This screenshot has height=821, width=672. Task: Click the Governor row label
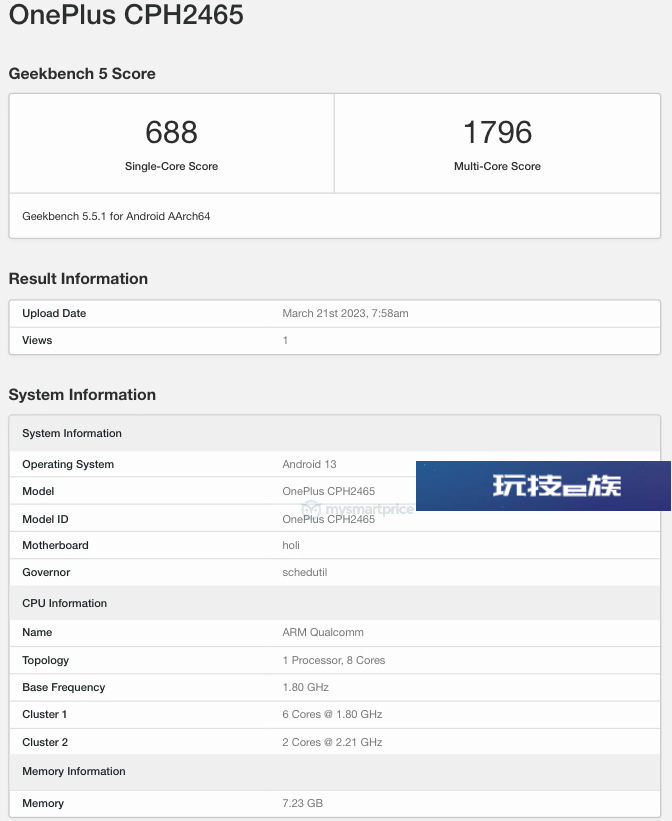coord(46,572)
